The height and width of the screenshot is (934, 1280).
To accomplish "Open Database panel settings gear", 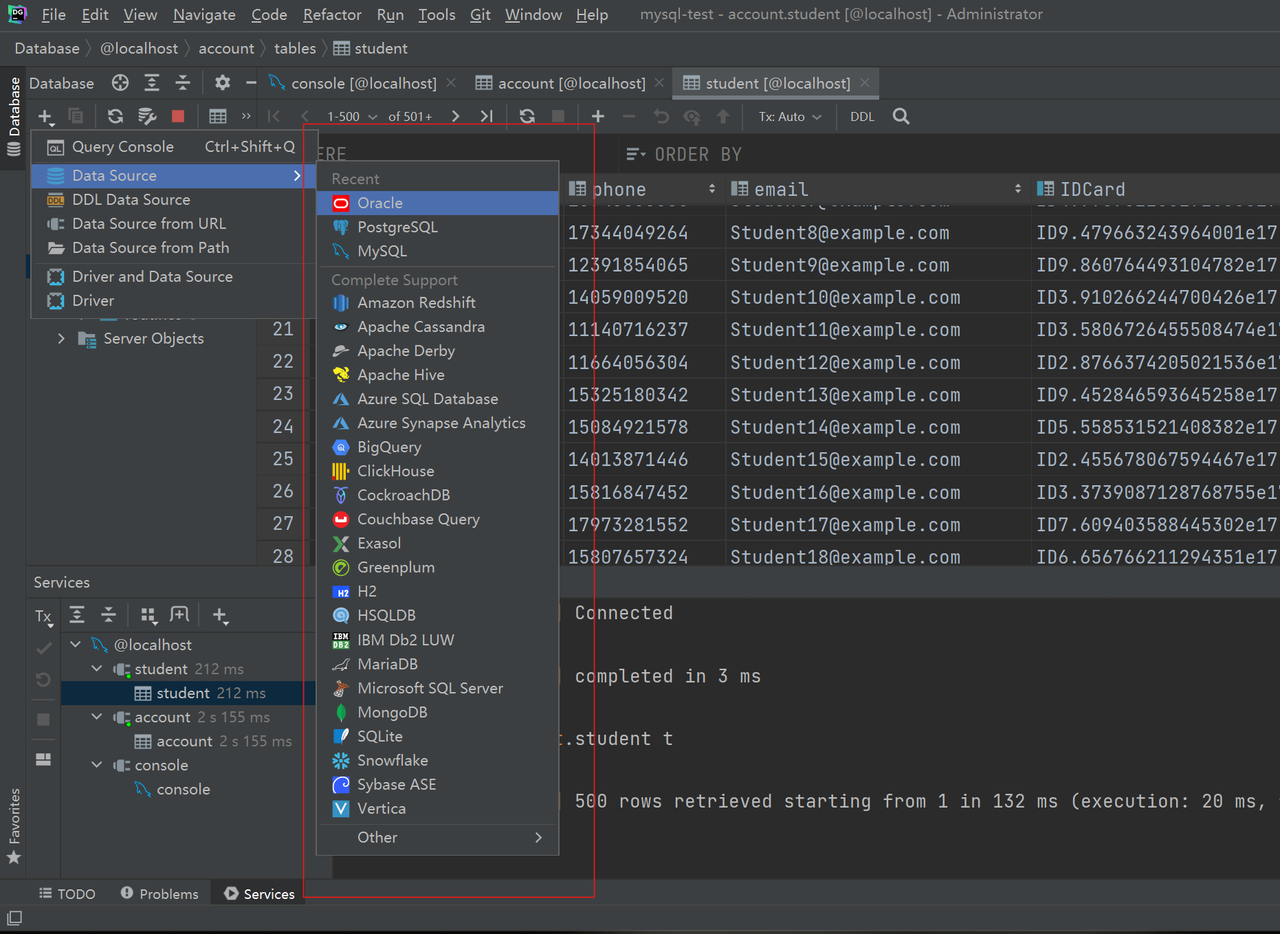I will tap(222, 83).
